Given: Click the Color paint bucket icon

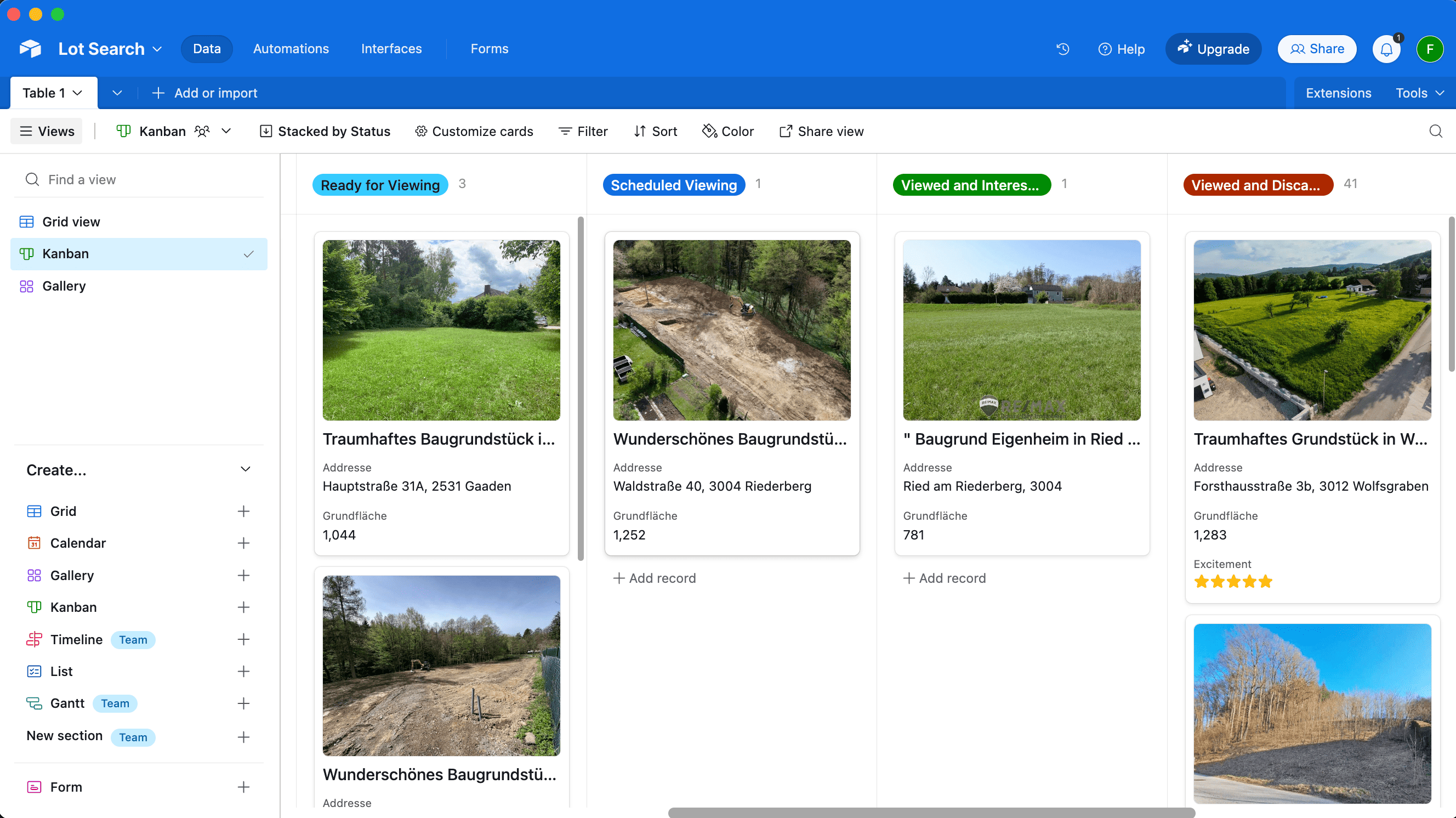Looking at the screenshot, I should pos(709,131).
